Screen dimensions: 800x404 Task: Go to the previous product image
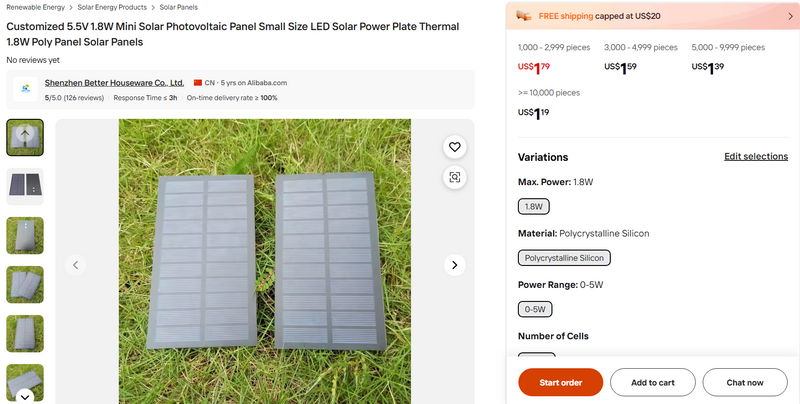pos(75,265)
